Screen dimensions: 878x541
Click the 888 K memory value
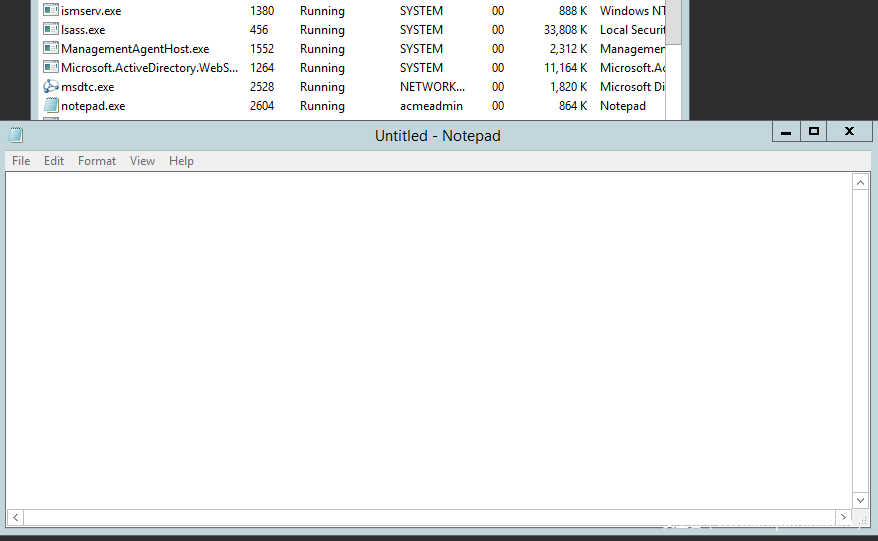(x=573, y=11)
